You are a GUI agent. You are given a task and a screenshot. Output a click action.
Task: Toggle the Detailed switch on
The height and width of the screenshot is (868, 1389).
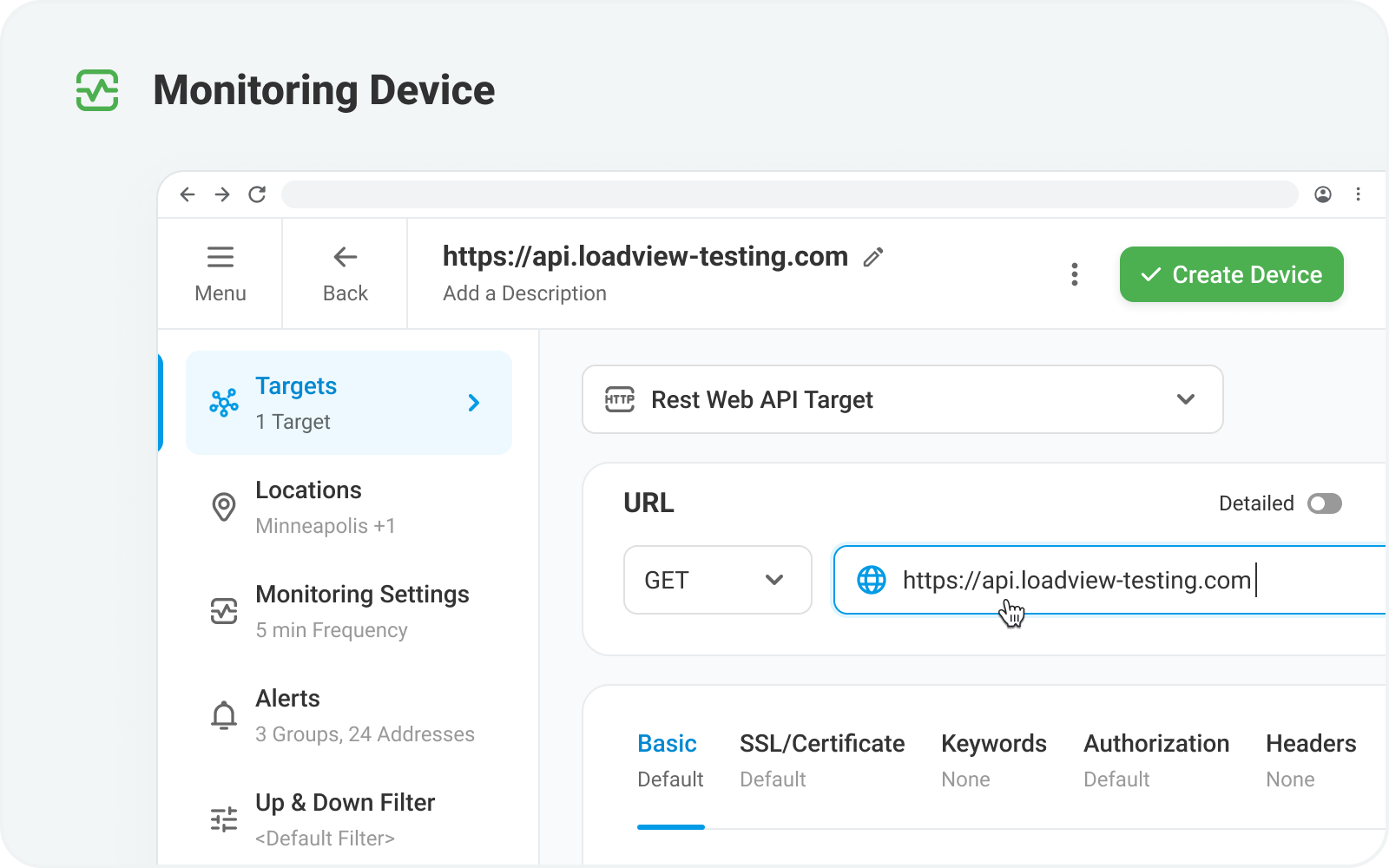click(x=1325, y=503)
